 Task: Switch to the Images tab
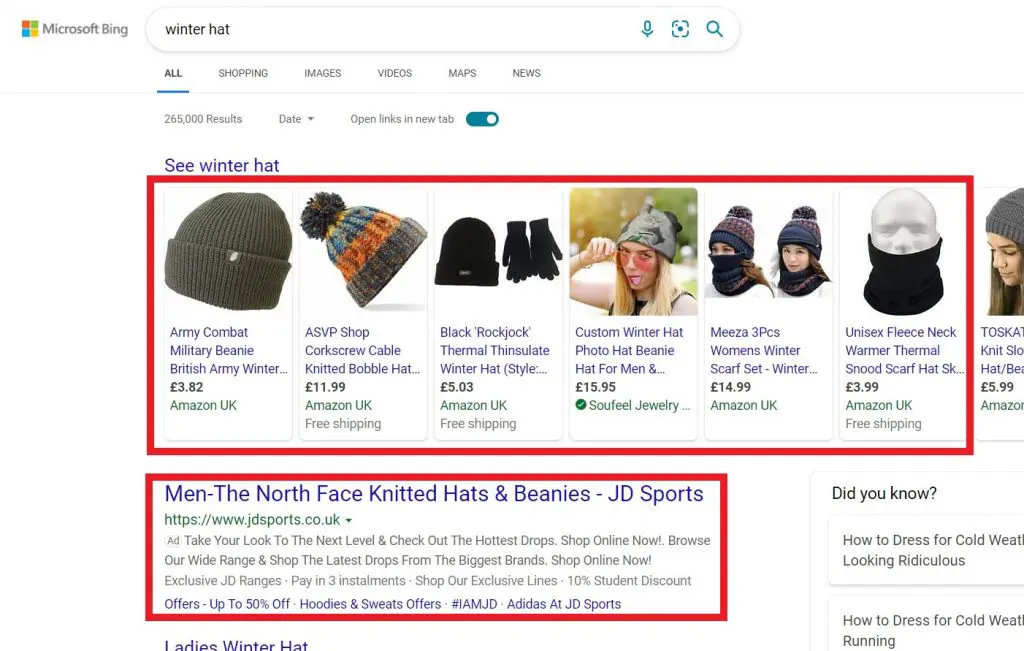pos(322,73)
